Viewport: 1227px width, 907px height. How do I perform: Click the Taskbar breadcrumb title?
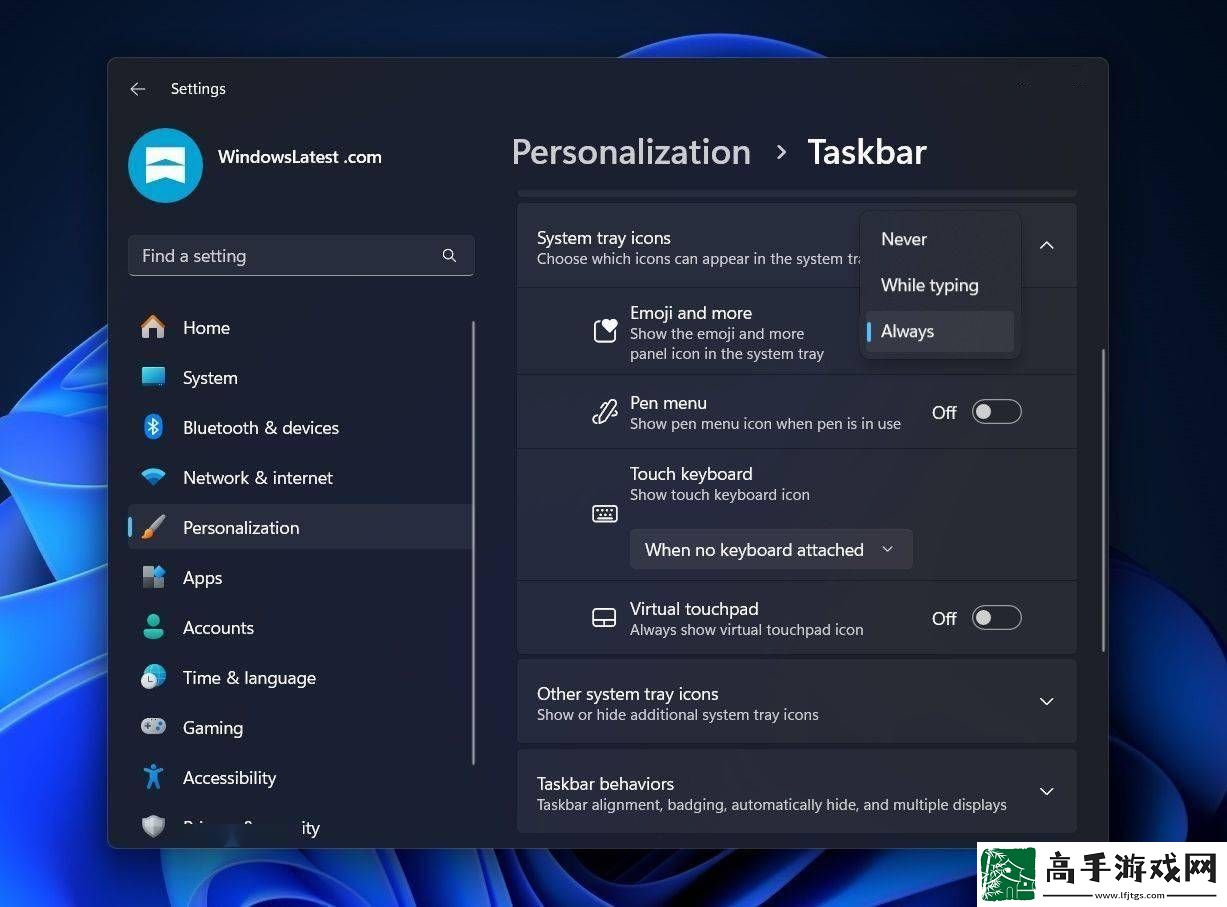tap(867, 152)
